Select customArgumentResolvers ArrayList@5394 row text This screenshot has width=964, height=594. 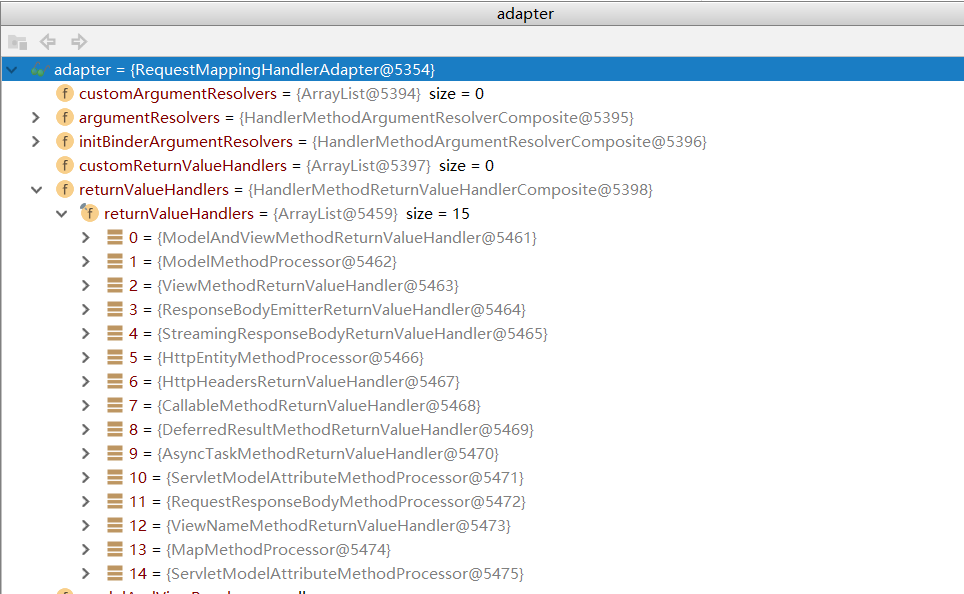click(282, 93)
